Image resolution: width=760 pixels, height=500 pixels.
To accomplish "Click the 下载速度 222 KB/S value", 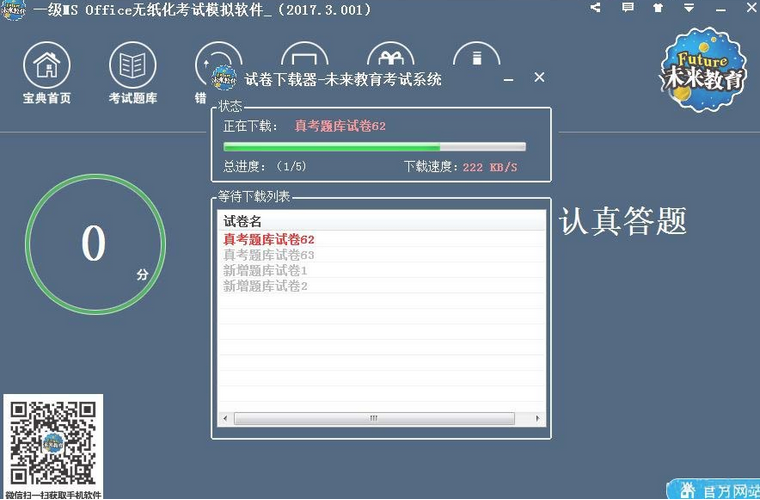I will click(490, 168).
